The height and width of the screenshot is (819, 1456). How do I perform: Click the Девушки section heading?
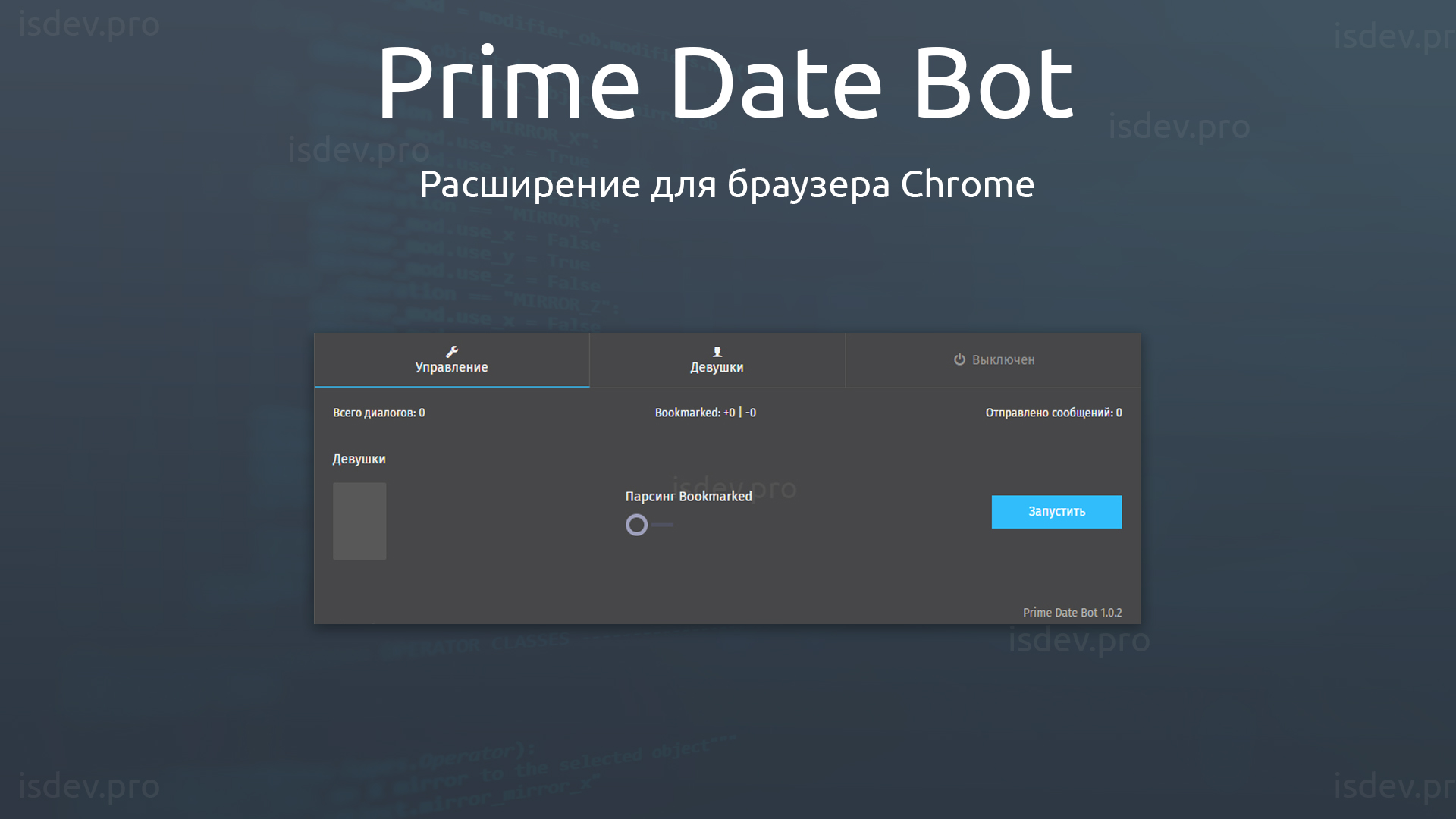tap(359, 459)
